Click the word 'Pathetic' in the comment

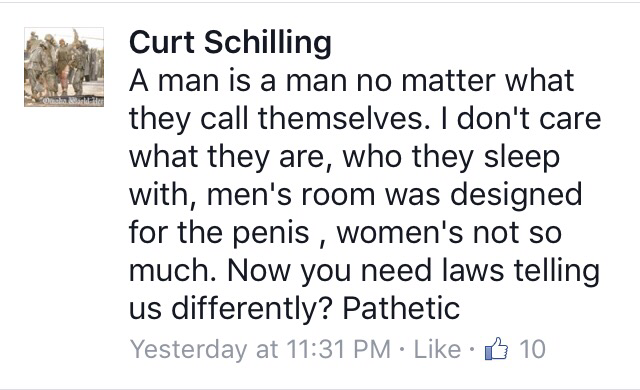[x=401, y=308]
